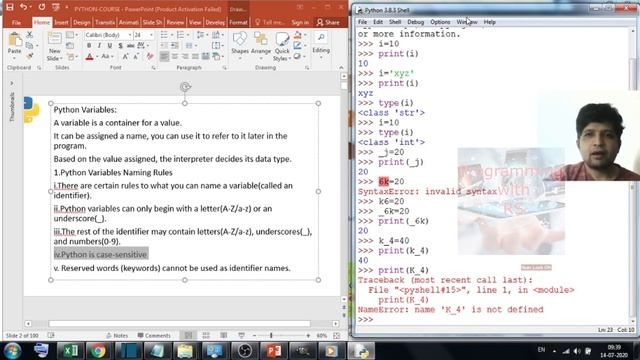Open Excel from the taskbar
The height and width of the screenshot is (360, 640).
70,351
